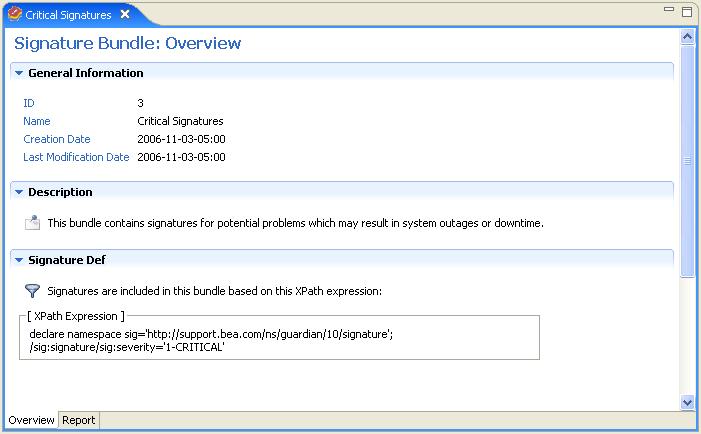701x434 pixels.
Task: Click the Signature Bundle: Overview heading
Action: [127, 43]
